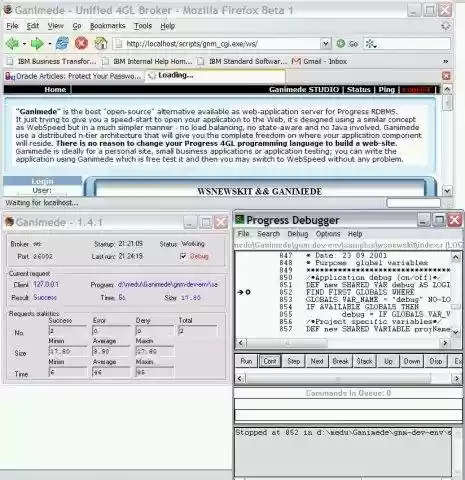Image resolution: width=465 pixels, height=480 pixels.
Task: Click the Firefox throbber activity icon
Action: pyautogui.click(x=446, y=26)
